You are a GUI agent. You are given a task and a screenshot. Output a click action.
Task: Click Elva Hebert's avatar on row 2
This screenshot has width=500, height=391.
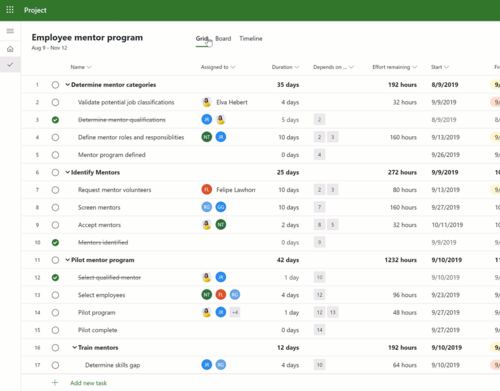(207, 102)
